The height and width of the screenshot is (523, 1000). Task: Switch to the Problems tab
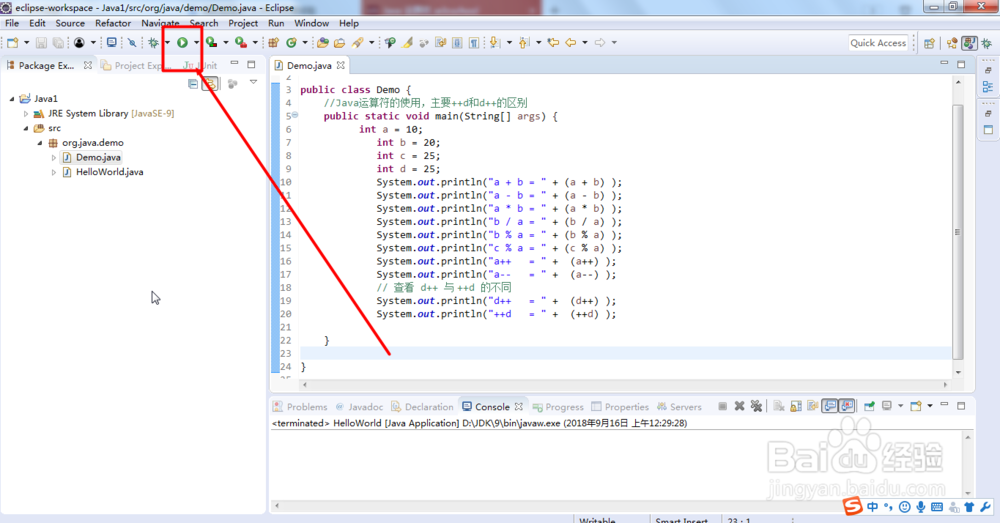300,407
